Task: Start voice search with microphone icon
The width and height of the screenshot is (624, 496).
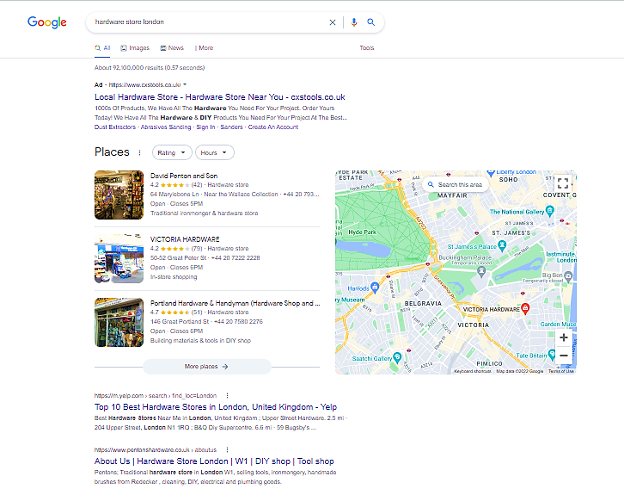Action: (x=354, y=22)
